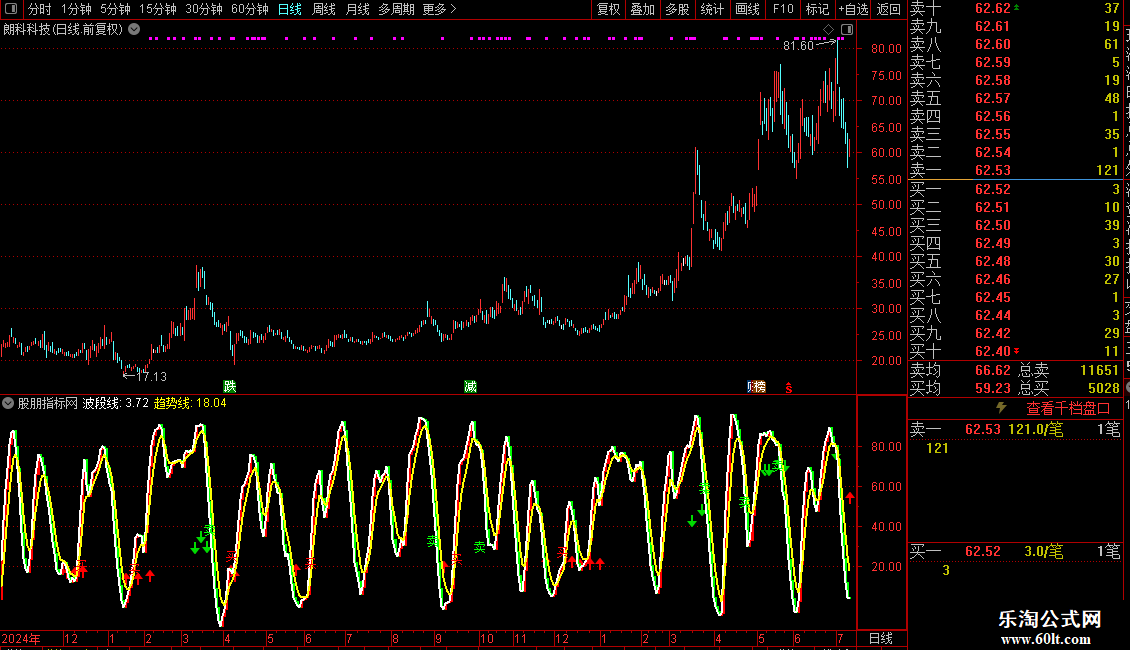Click the red S marker on chart
This screenshot has width=1130, height=650.
pyautogui.click(x=788, y=388)
